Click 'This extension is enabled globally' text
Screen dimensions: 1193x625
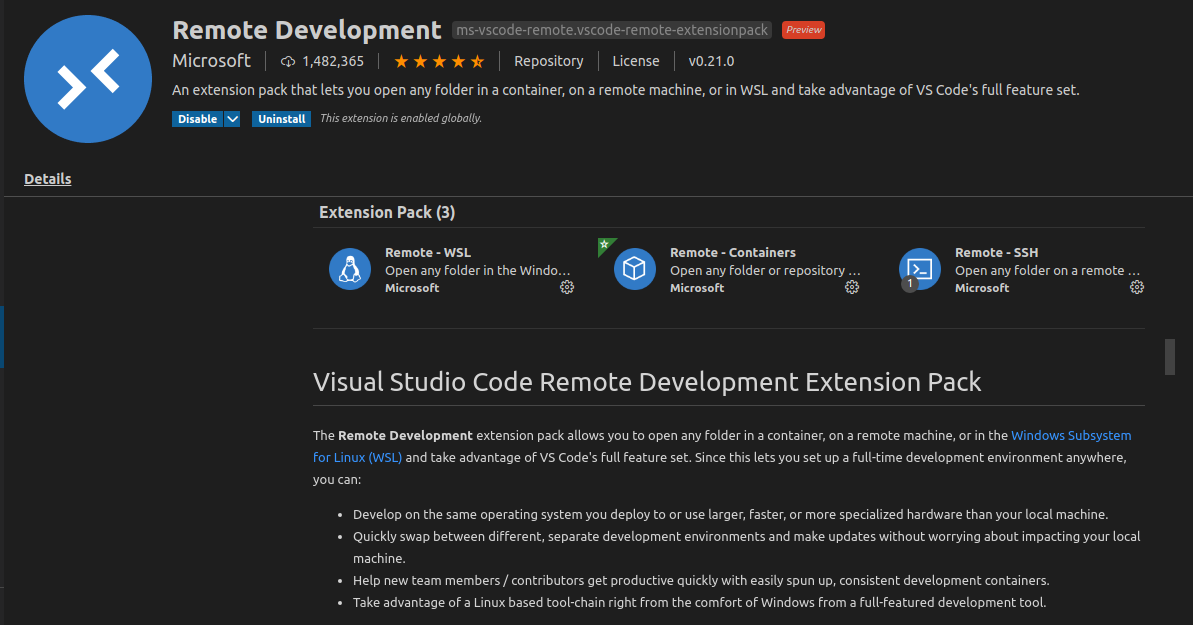point(401,118)
